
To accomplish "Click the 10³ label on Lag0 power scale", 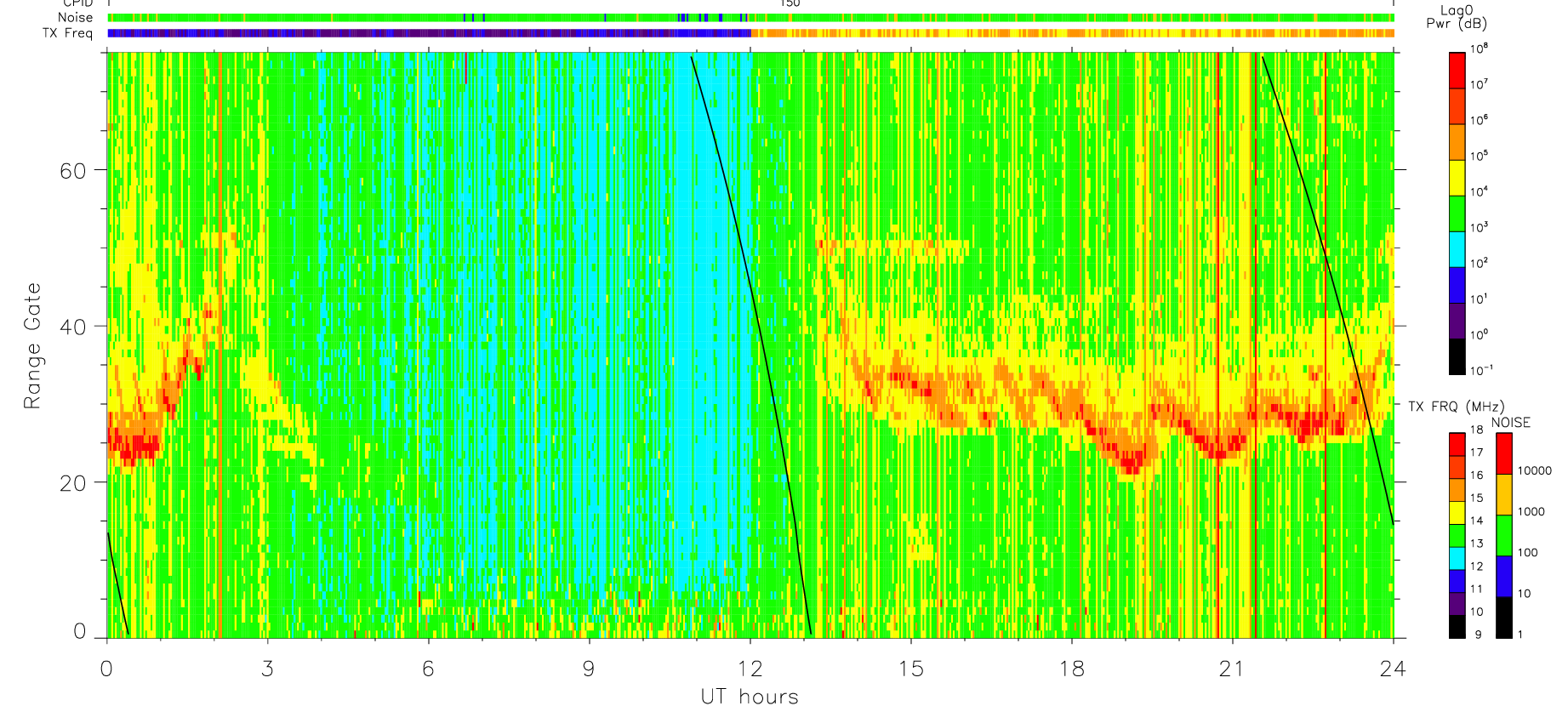I will 1479,228.
